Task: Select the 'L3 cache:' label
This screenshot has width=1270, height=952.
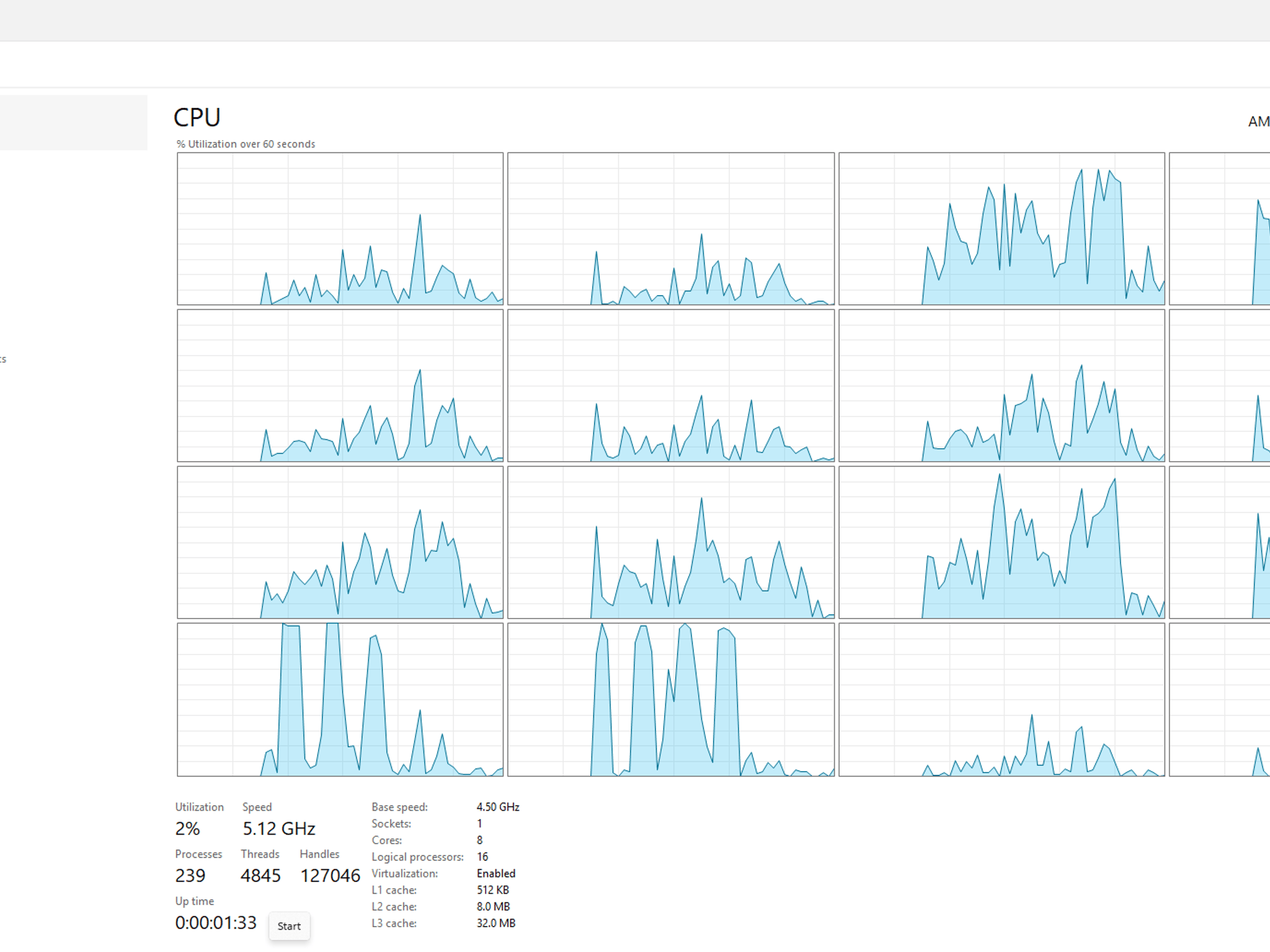Action: pyautogui.click(x=394, y=923)
